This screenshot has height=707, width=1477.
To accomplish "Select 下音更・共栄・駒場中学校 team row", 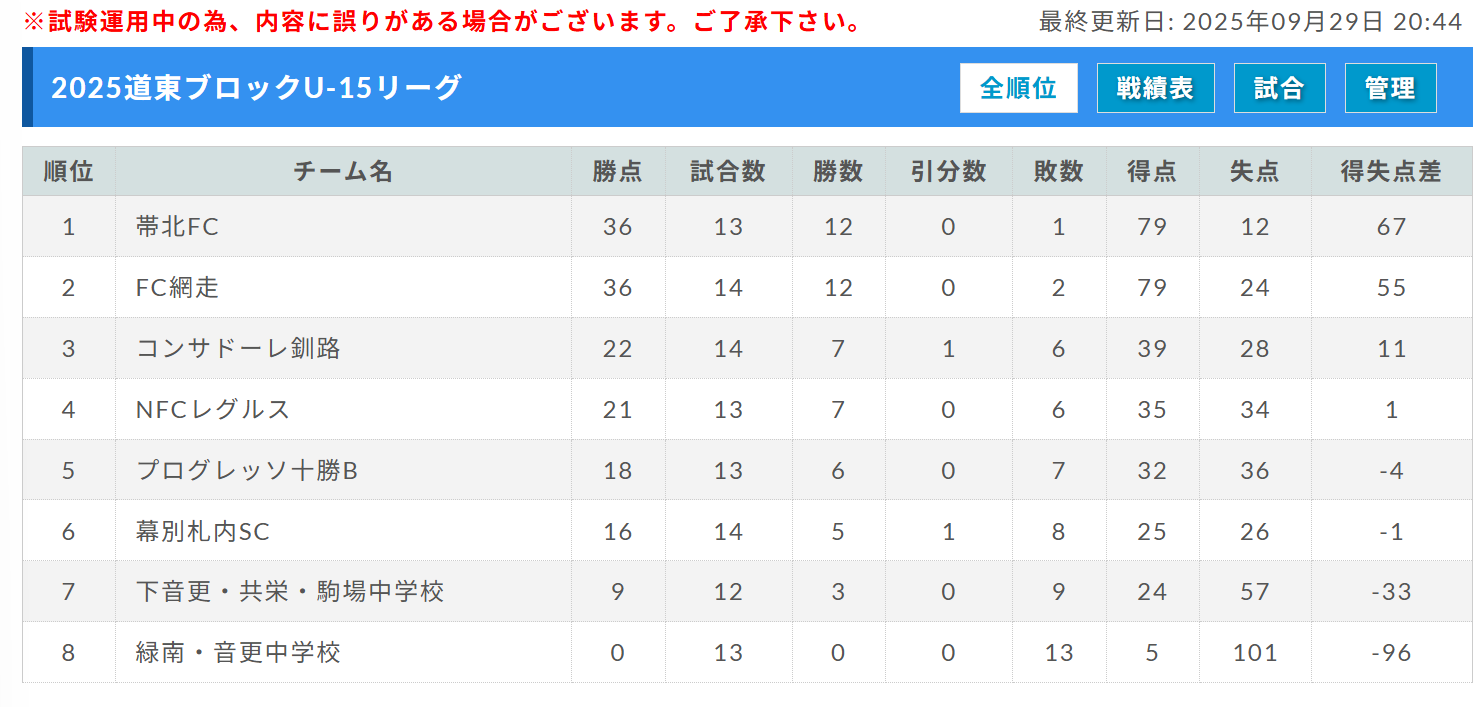I will 290,592.
